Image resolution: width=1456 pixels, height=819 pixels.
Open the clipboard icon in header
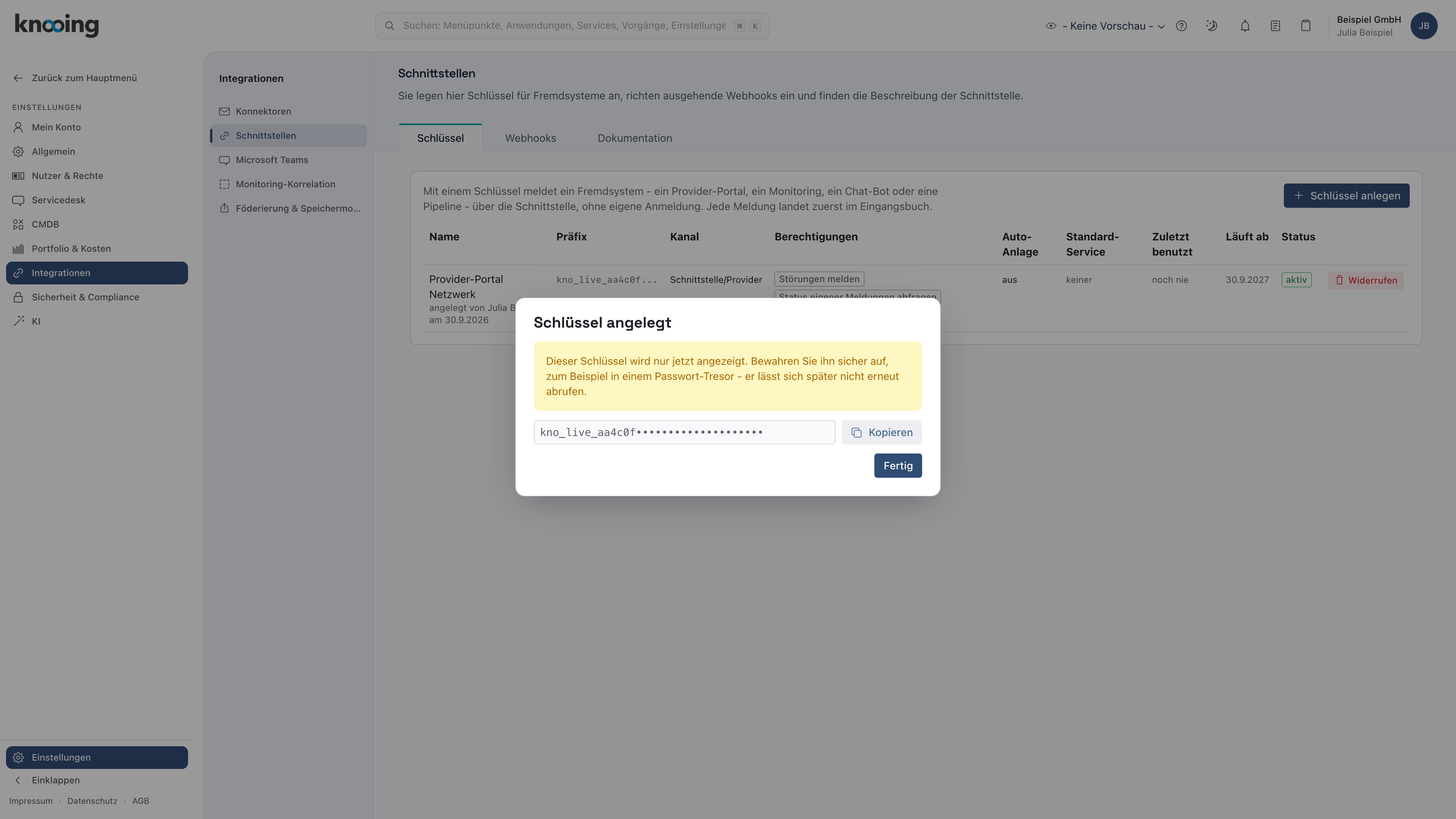[x=1305, y=26]
